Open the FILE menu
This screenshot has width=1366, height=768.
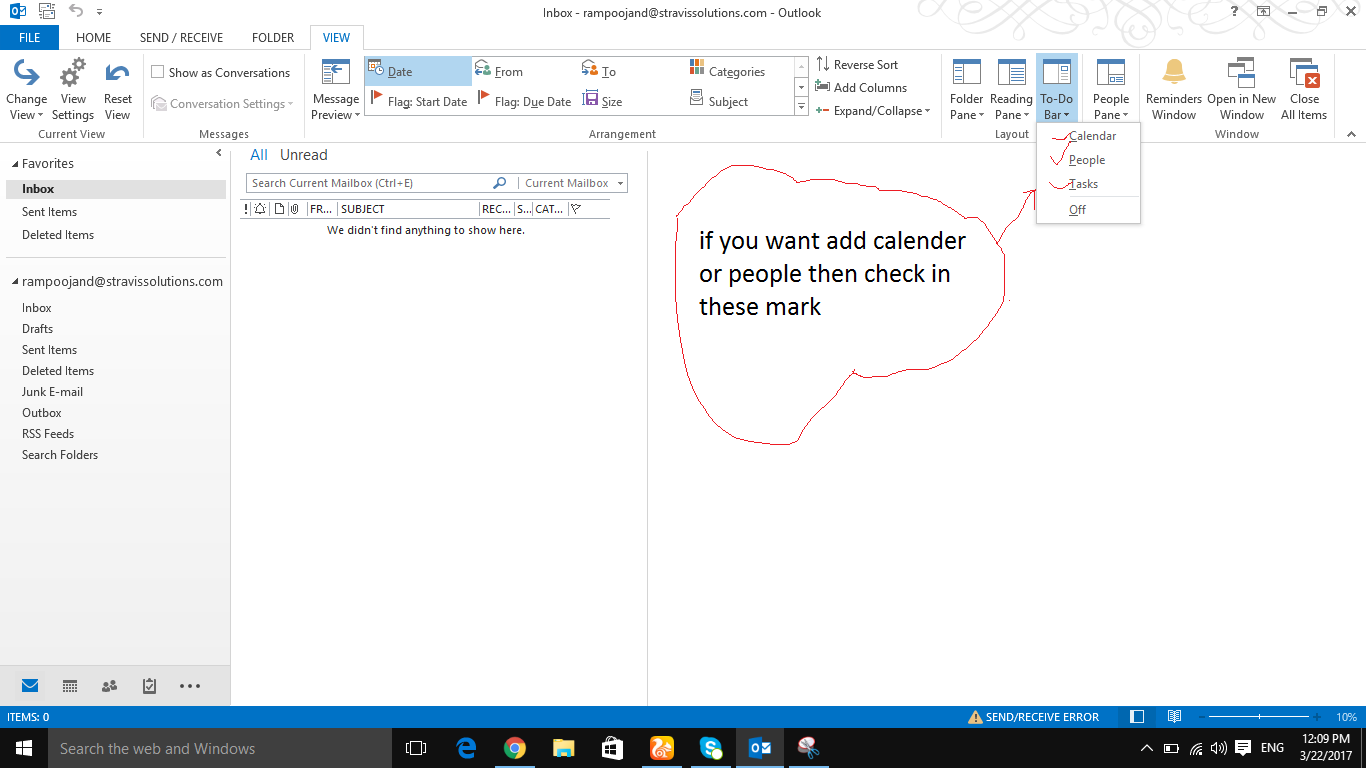pyautogui.click(x=29, y=37)
